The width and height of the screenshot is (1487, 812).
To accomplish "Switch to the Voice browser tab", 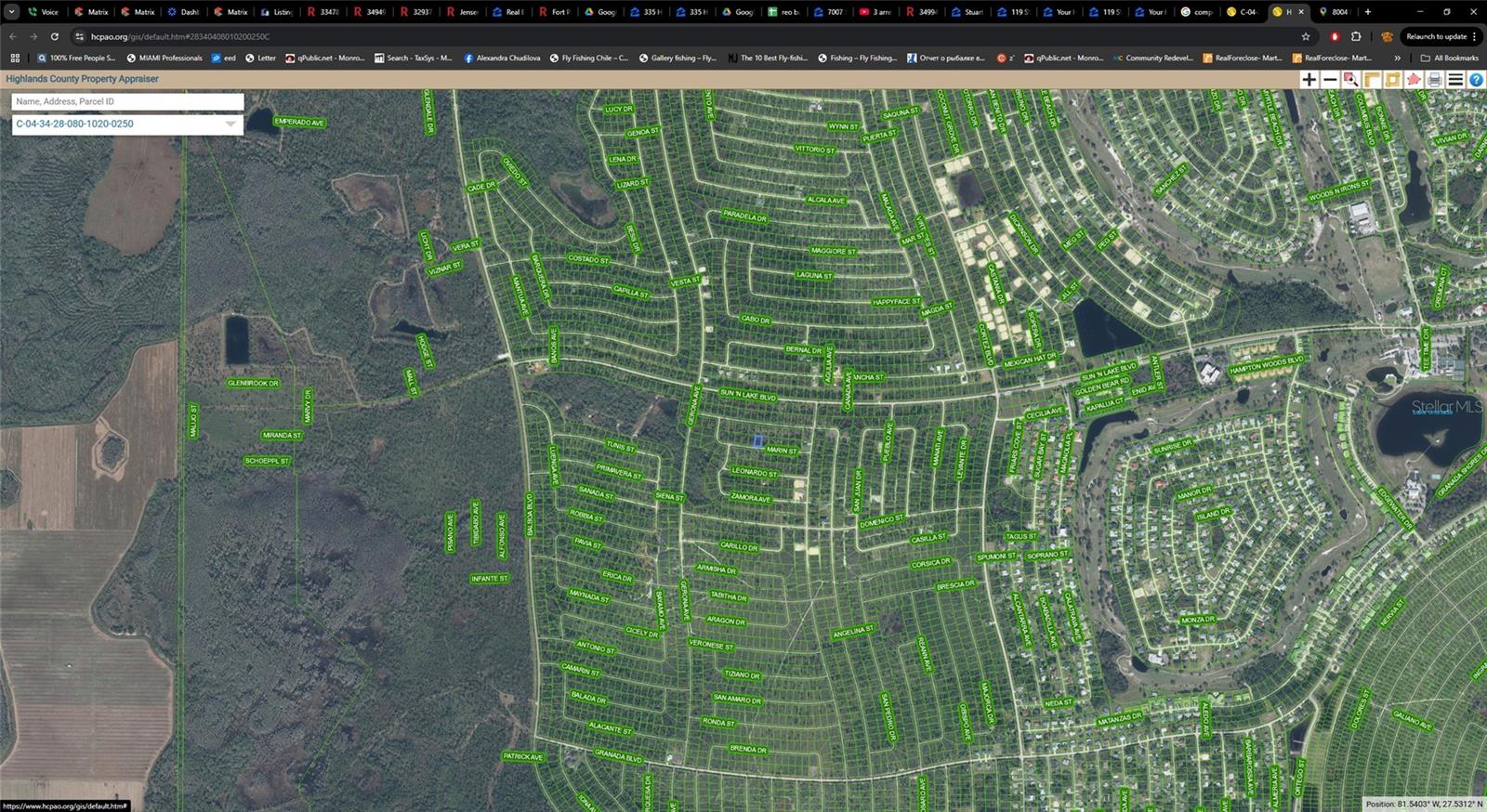I will click(x=43, y=12).
